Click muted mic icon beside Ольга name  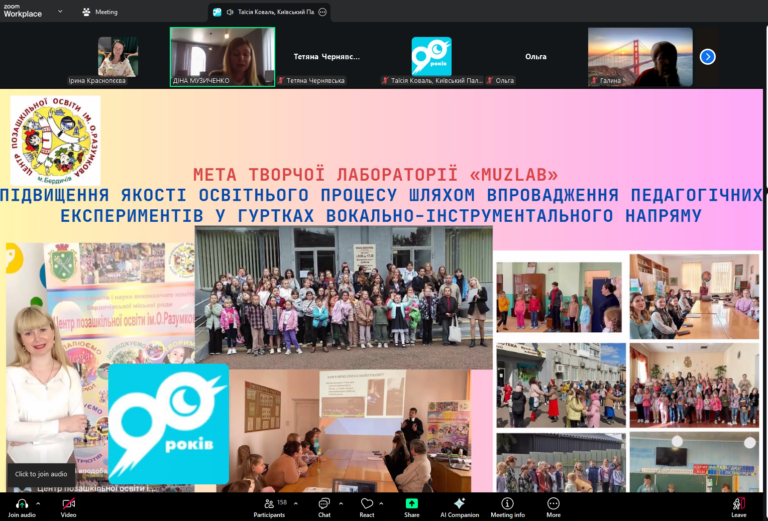pos(490,80)
